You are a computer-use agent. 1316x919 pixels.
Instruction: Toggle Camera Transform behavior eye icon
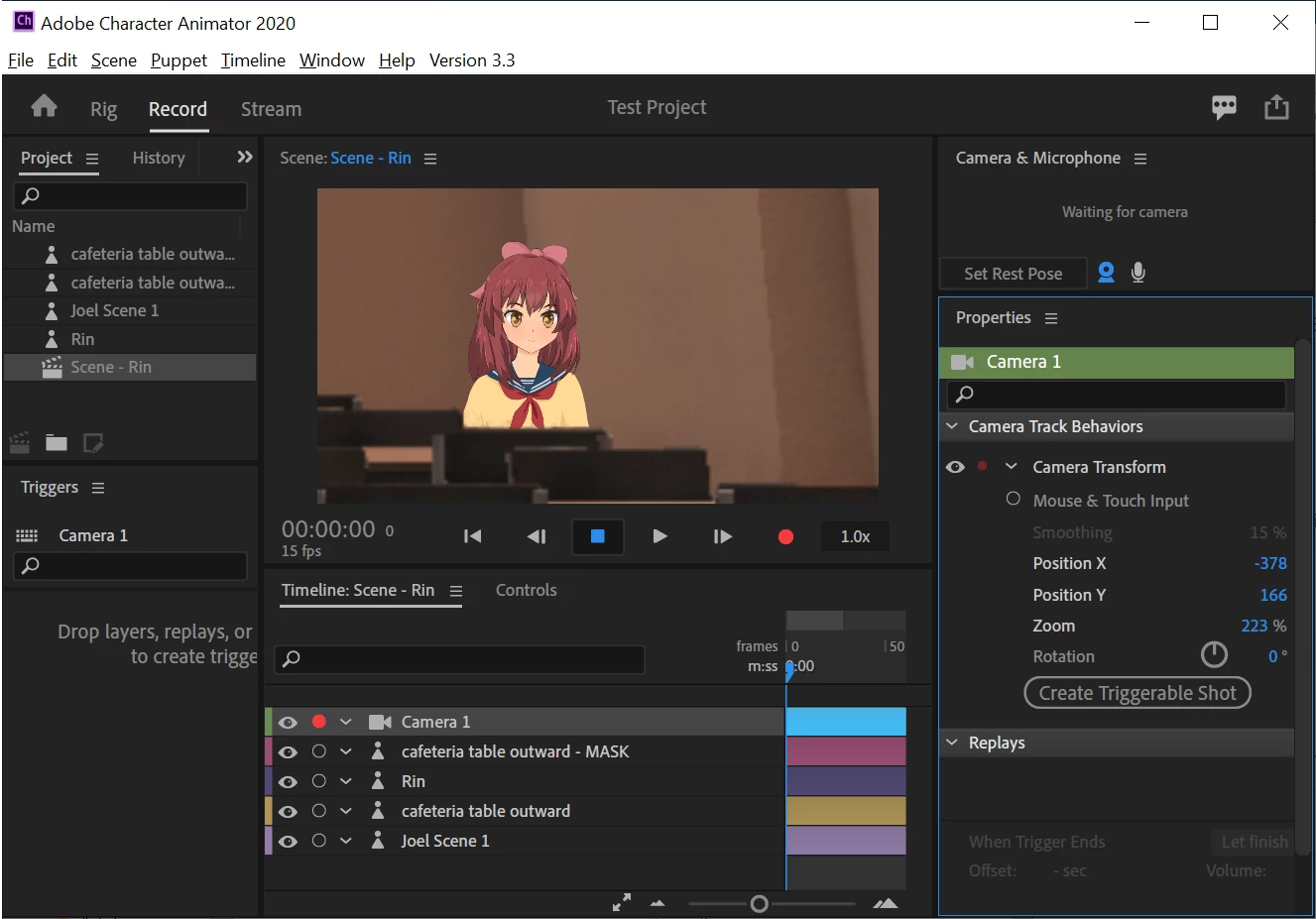click(955, 467)
